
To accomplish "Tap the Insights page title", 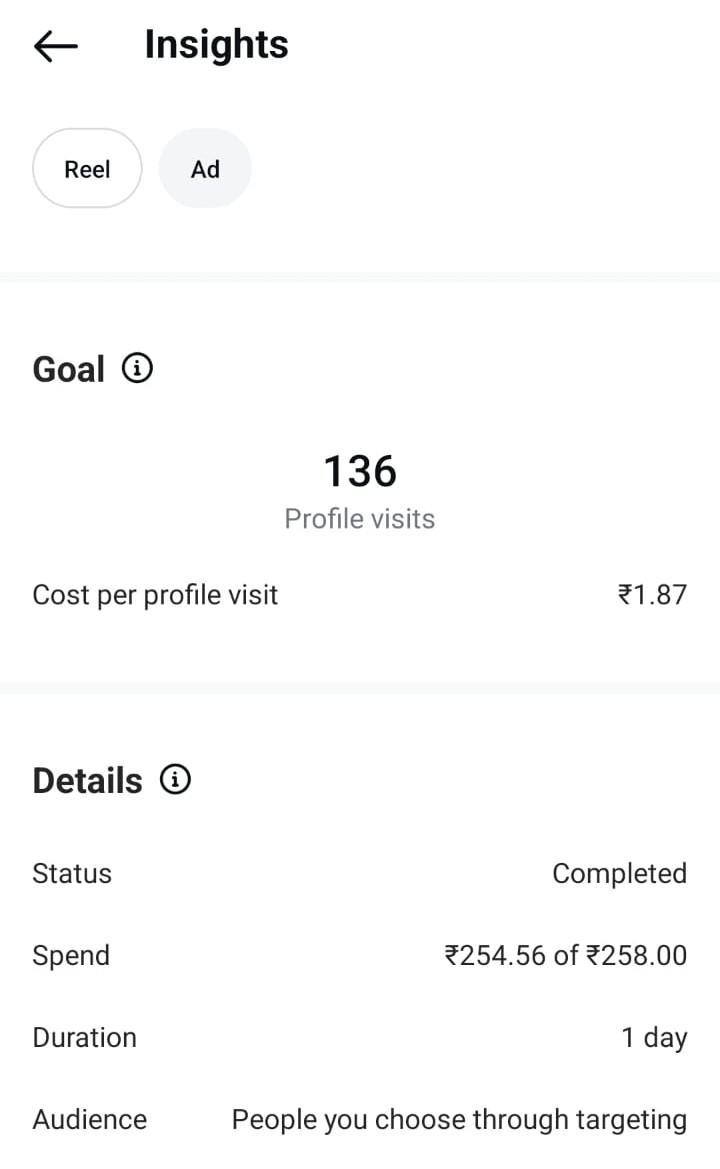I will tap(216, 45).
